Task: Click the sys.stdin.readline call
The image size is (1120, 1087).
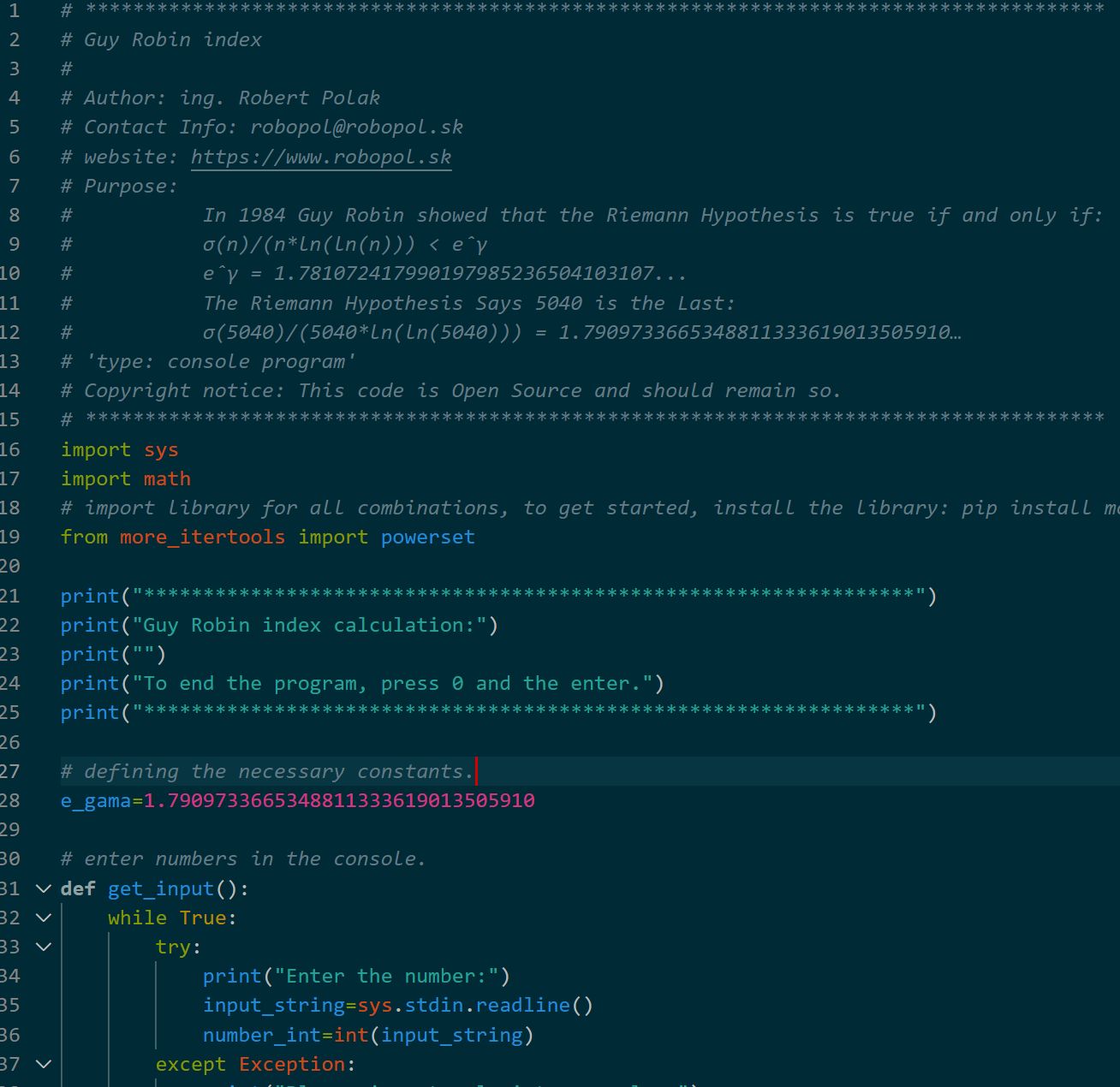Action: tap(474, 1005)
